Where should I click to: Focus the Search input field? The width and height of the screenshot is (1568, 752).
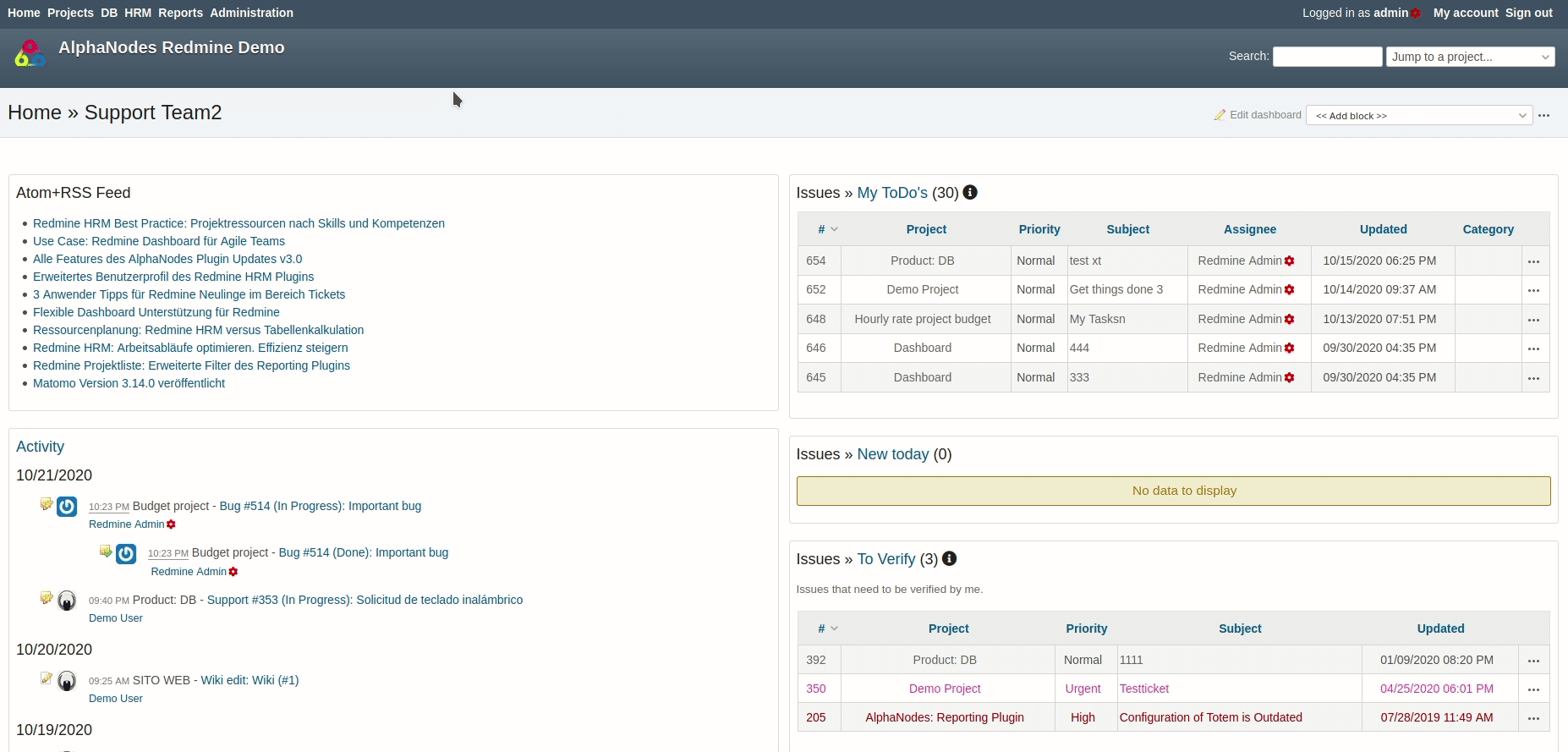click(1326, 57)
